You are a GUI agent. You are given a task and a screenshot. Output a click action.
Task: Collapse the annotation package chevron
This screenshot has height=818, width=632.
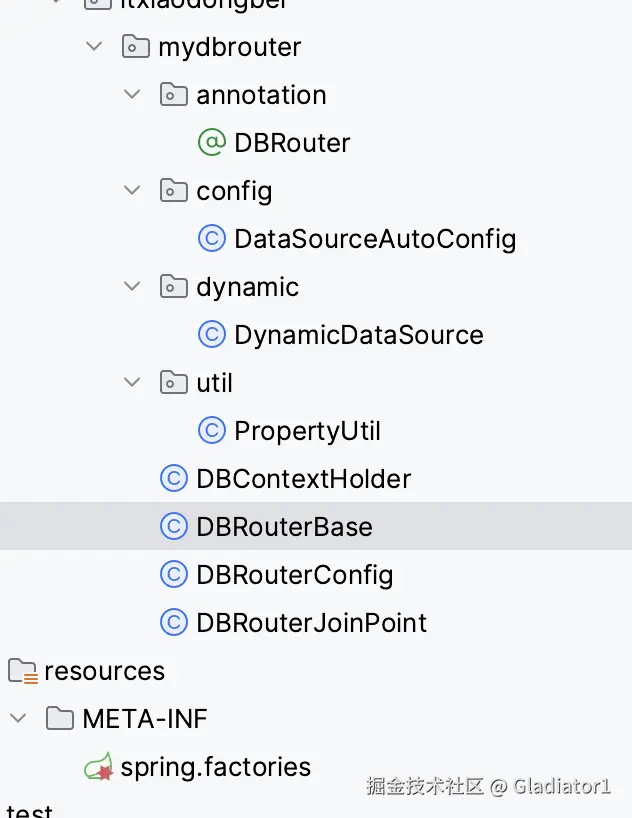click(133, 95)
